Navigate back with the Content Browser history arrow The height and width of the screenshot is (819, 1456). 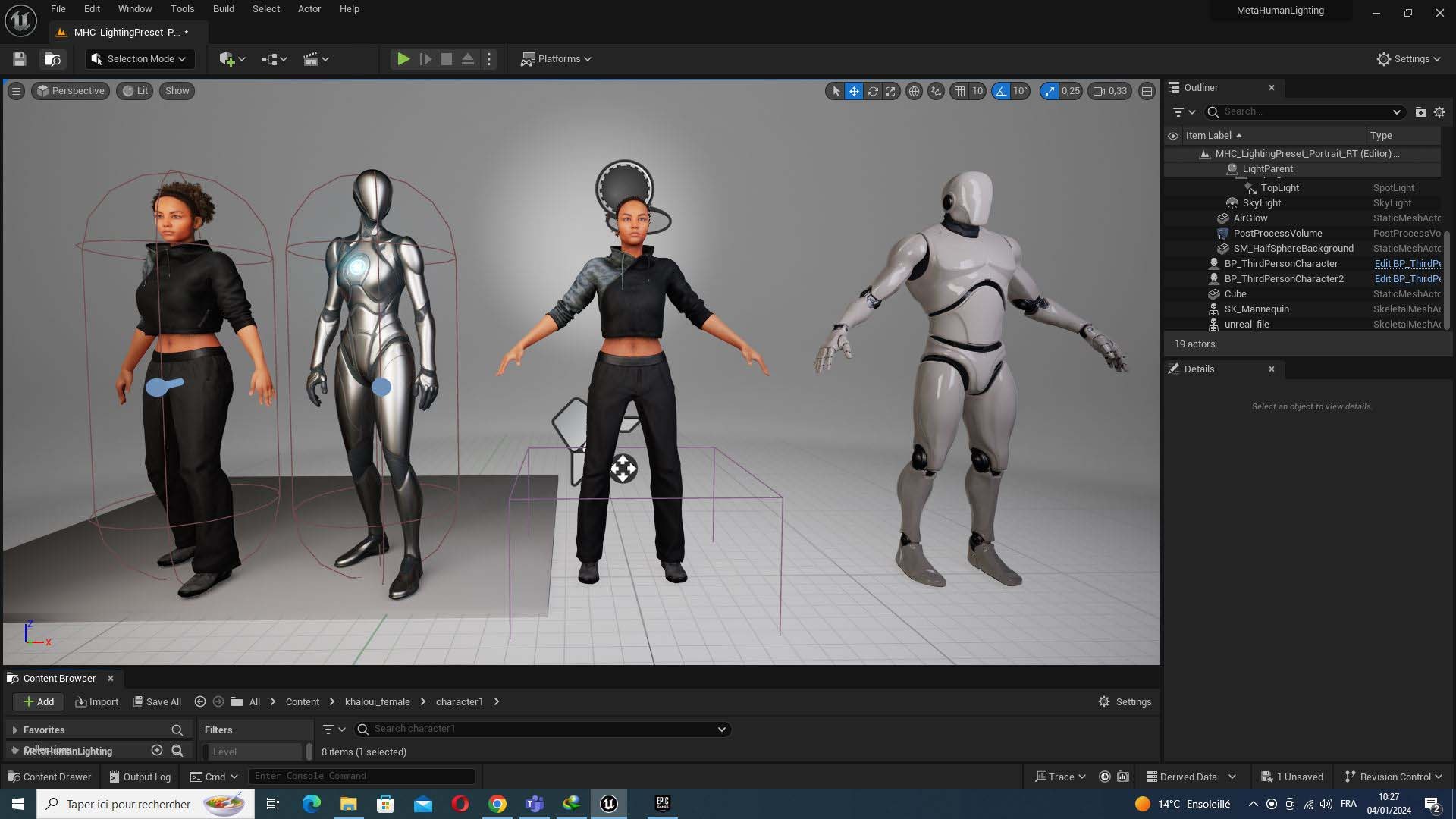point(200,702)
